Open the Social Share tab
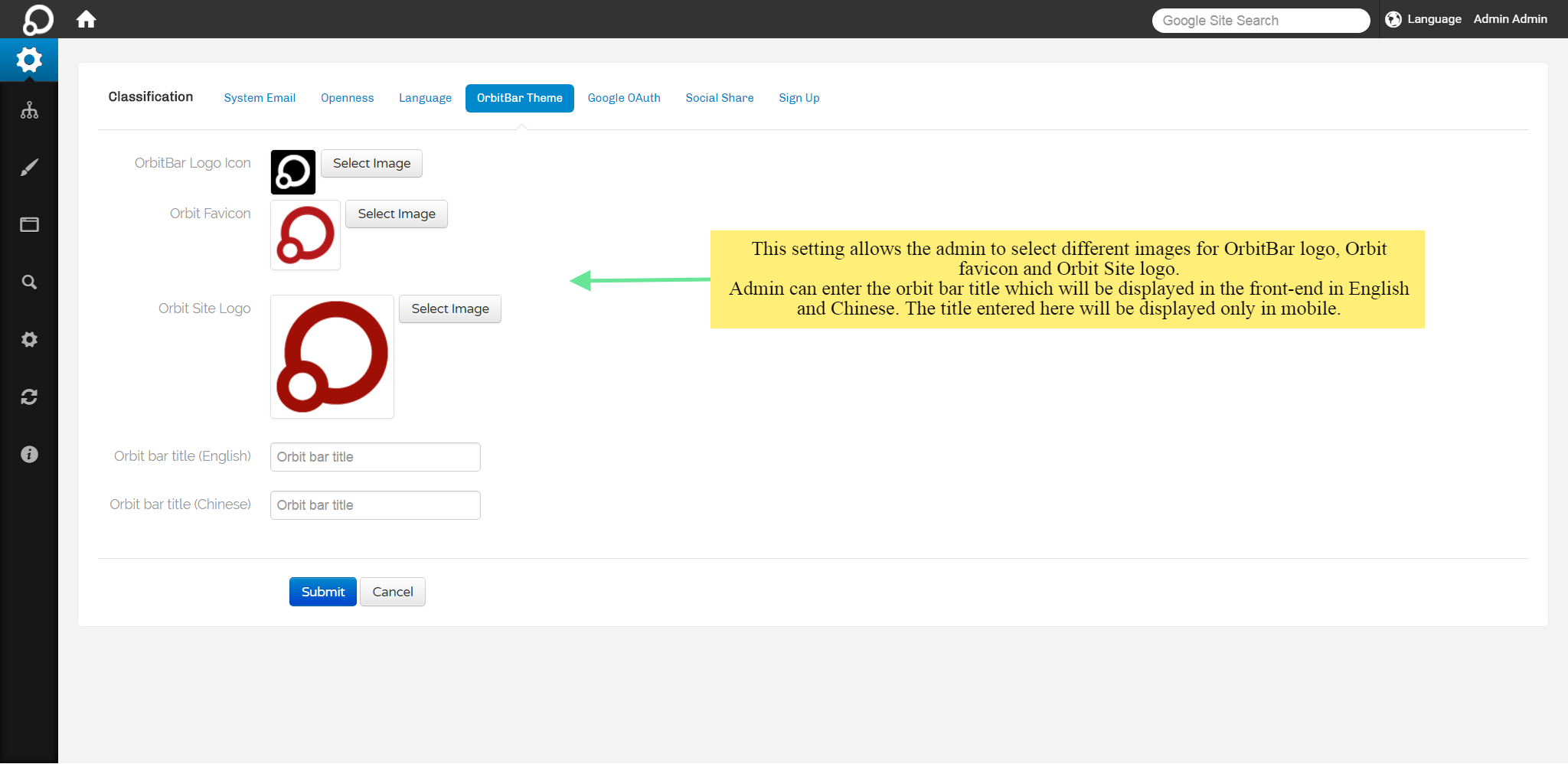This screenshot has width=1568, height=764. pyautogui.click(x=719, y=98)
